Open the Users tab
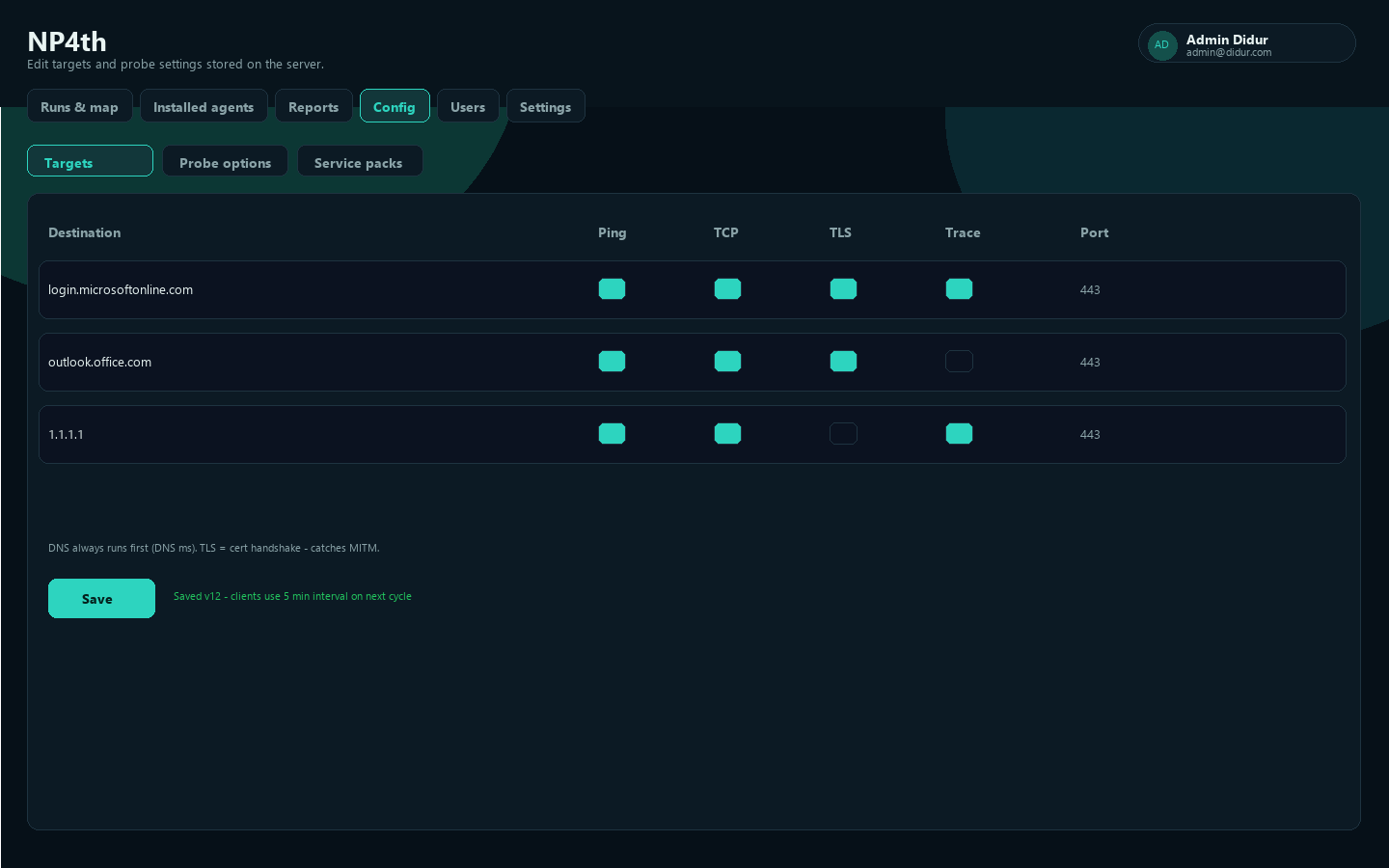The width and height of the screenshot is (1389, 868). tap(468, 106)
